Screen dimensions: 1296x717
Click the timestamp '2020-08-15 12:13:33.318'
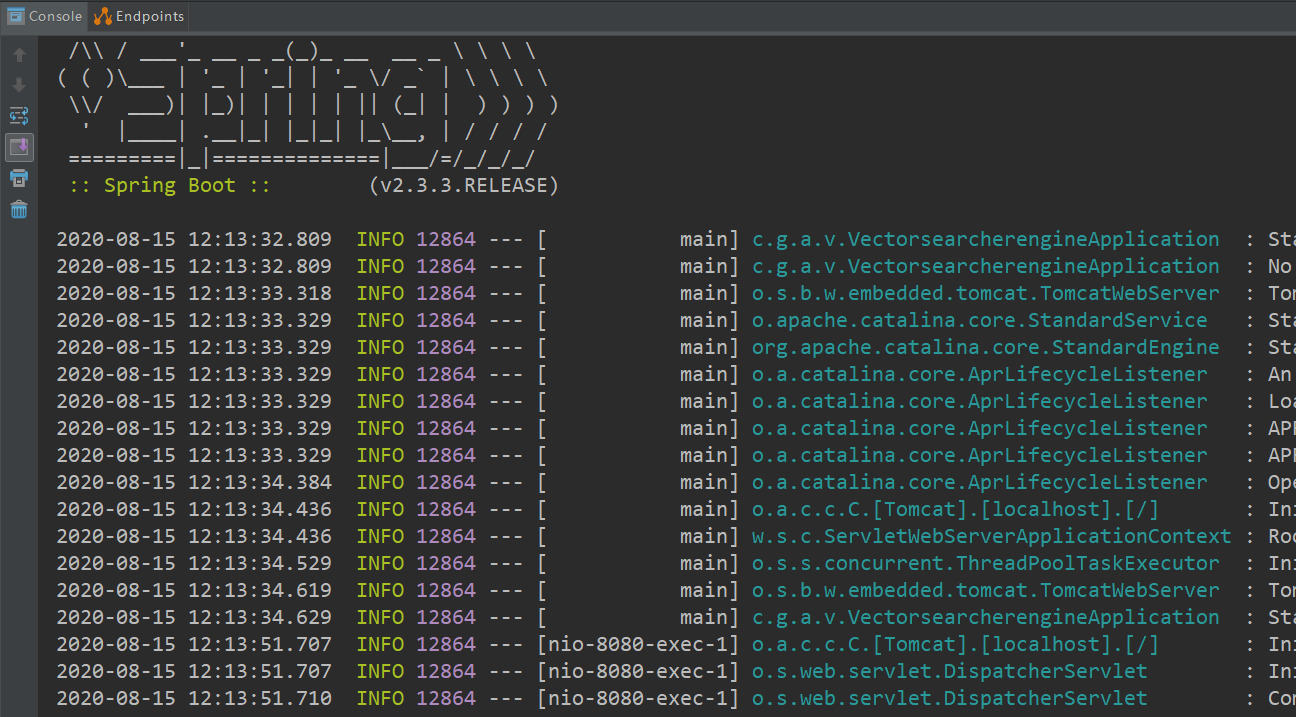click(x=194, y=293)
